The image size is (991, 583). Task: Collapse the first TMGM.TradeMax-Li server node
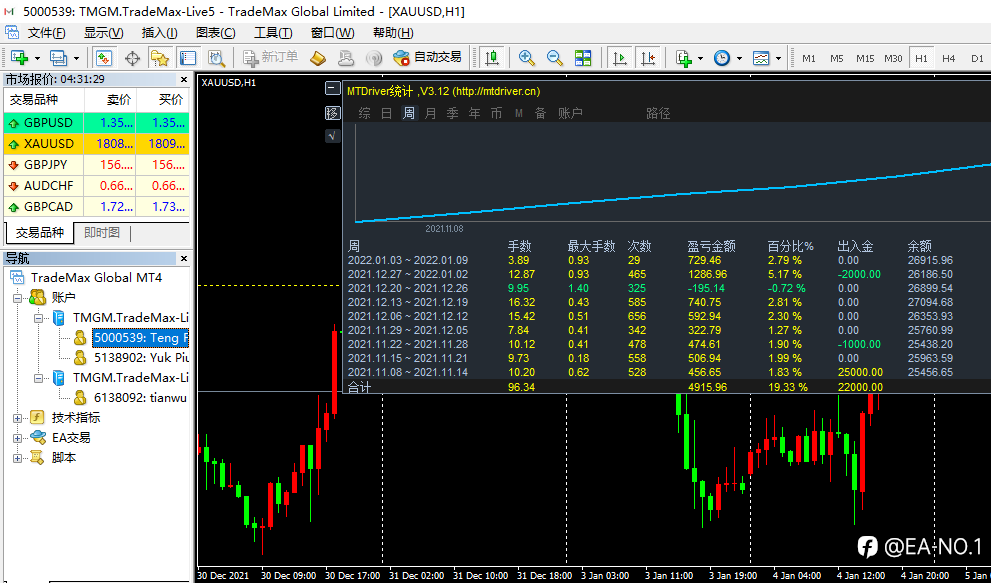point(39,317)
